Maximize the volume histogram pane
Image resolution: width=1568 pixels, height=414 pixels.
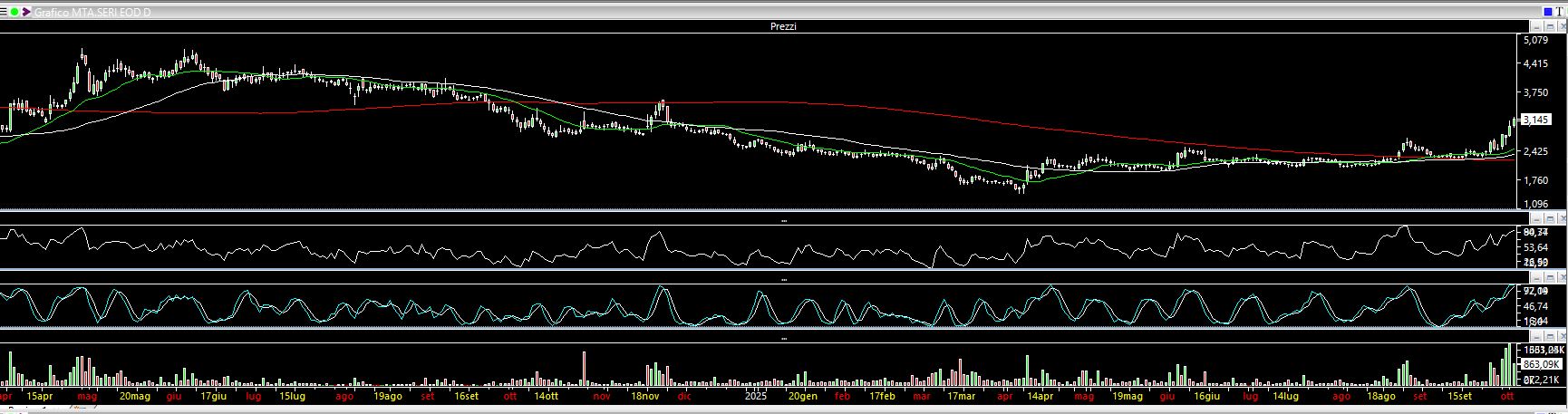1549,338
